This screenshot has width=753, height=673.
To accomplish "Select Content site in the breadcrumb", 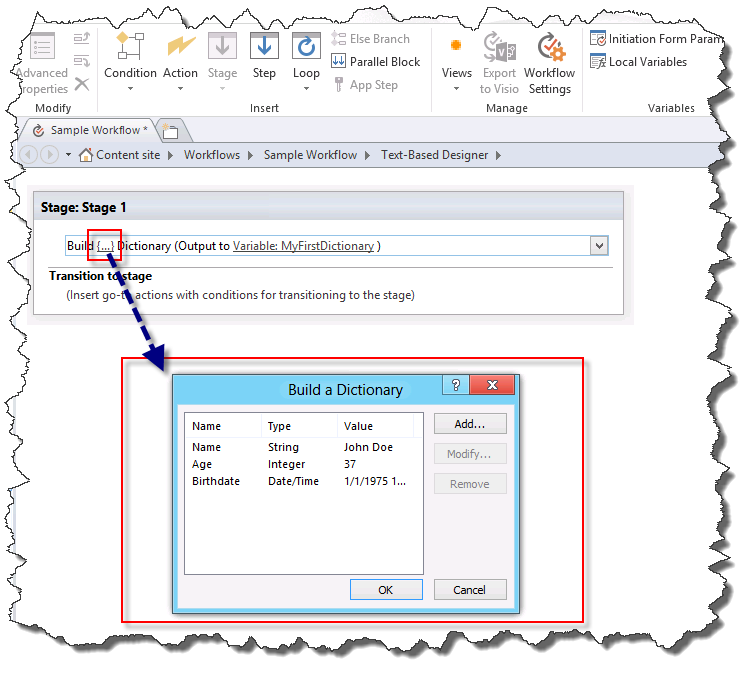I will [x=128, y=155].
